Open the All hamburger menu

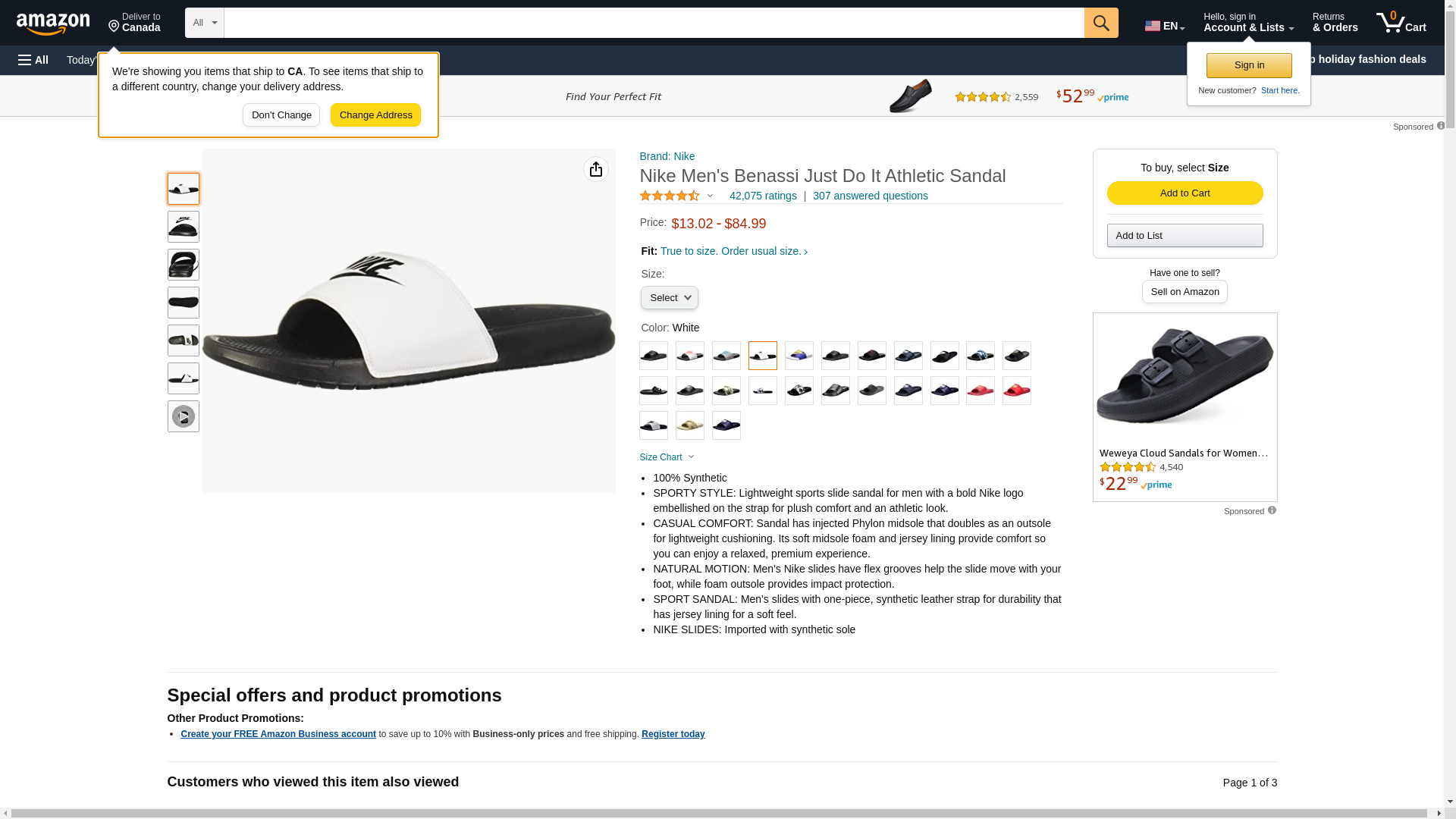click(x=33, y=60)
